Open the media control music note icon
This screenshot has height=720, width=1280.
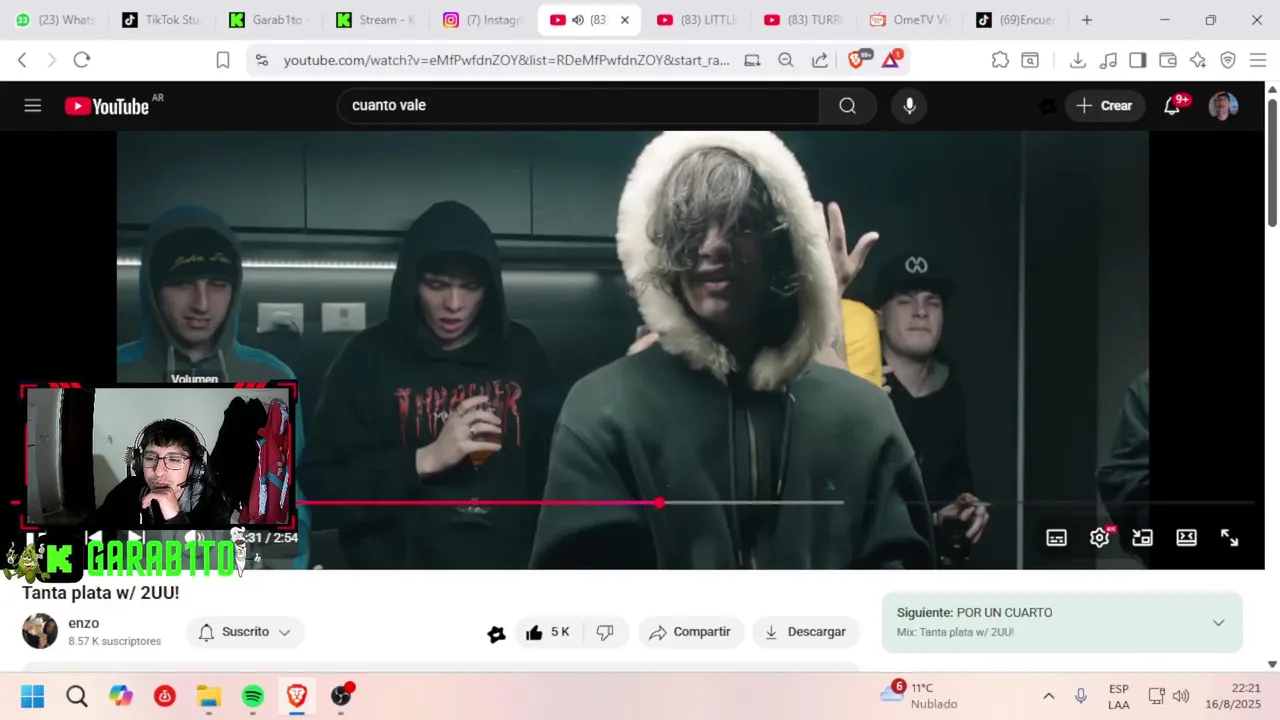[x=1108, y=60]
